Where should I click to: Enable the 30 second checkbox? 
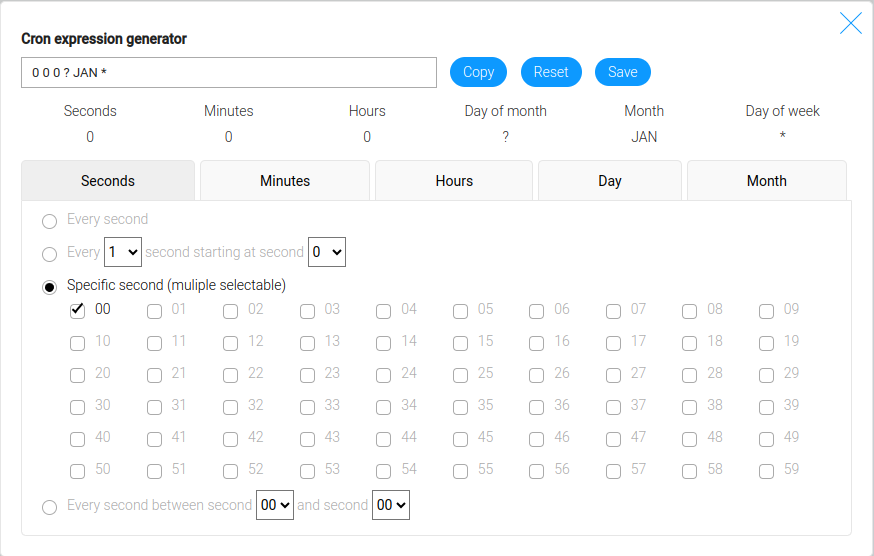77,407
